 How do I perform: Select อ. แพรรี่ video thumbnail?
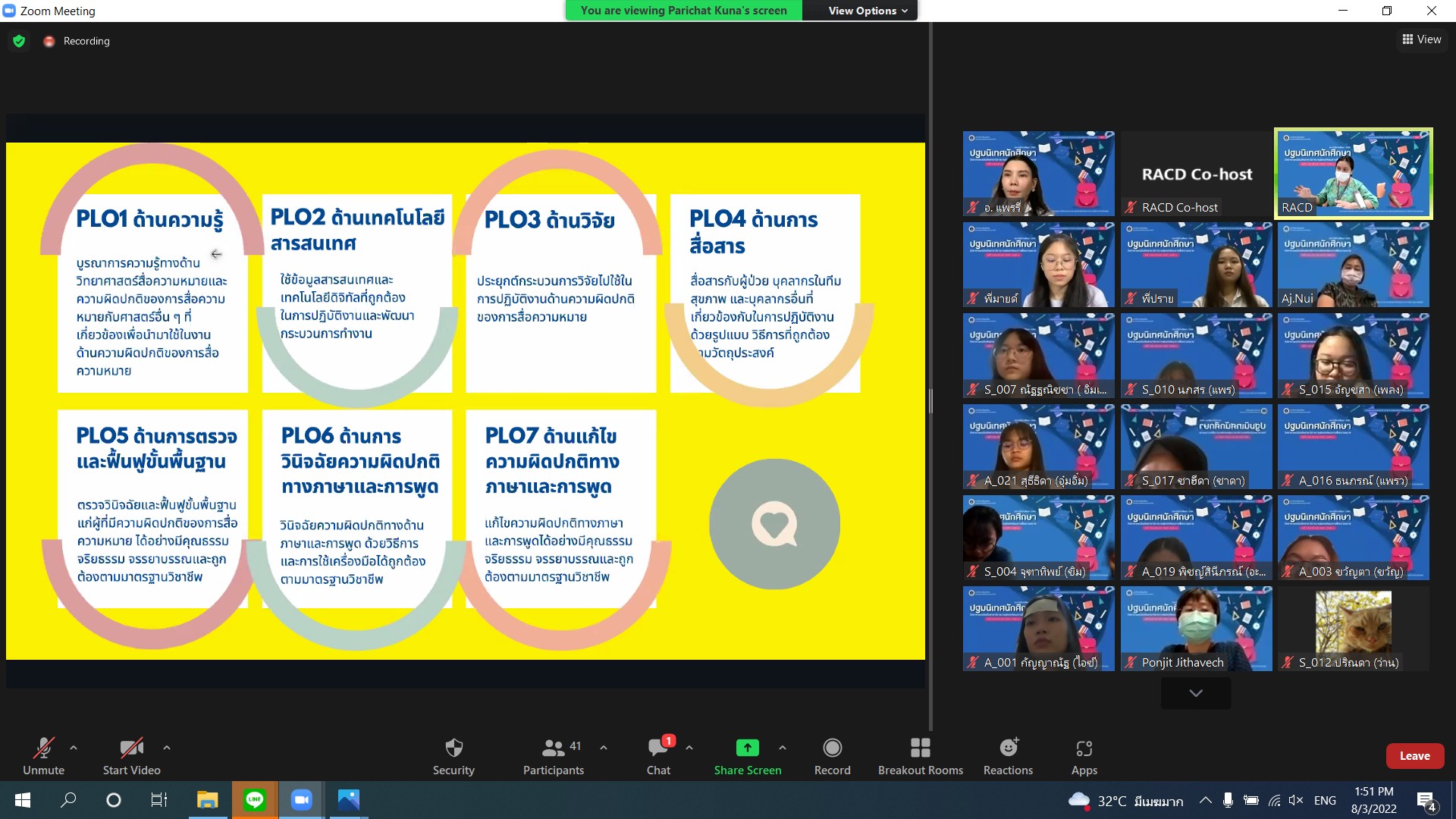(1039, 174)
